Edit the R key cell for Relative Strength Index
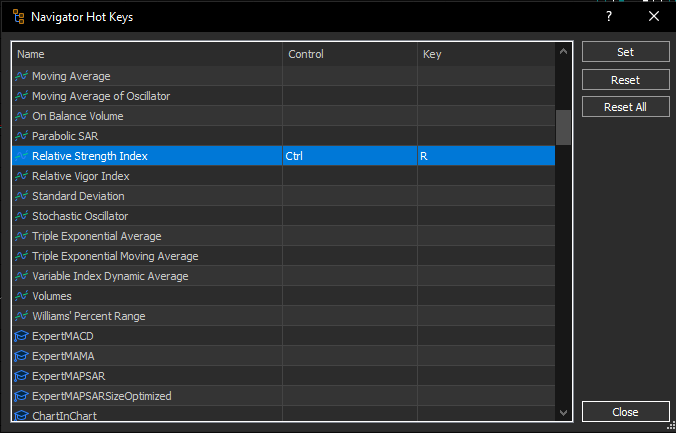The image size is (676, 433). 485,156
